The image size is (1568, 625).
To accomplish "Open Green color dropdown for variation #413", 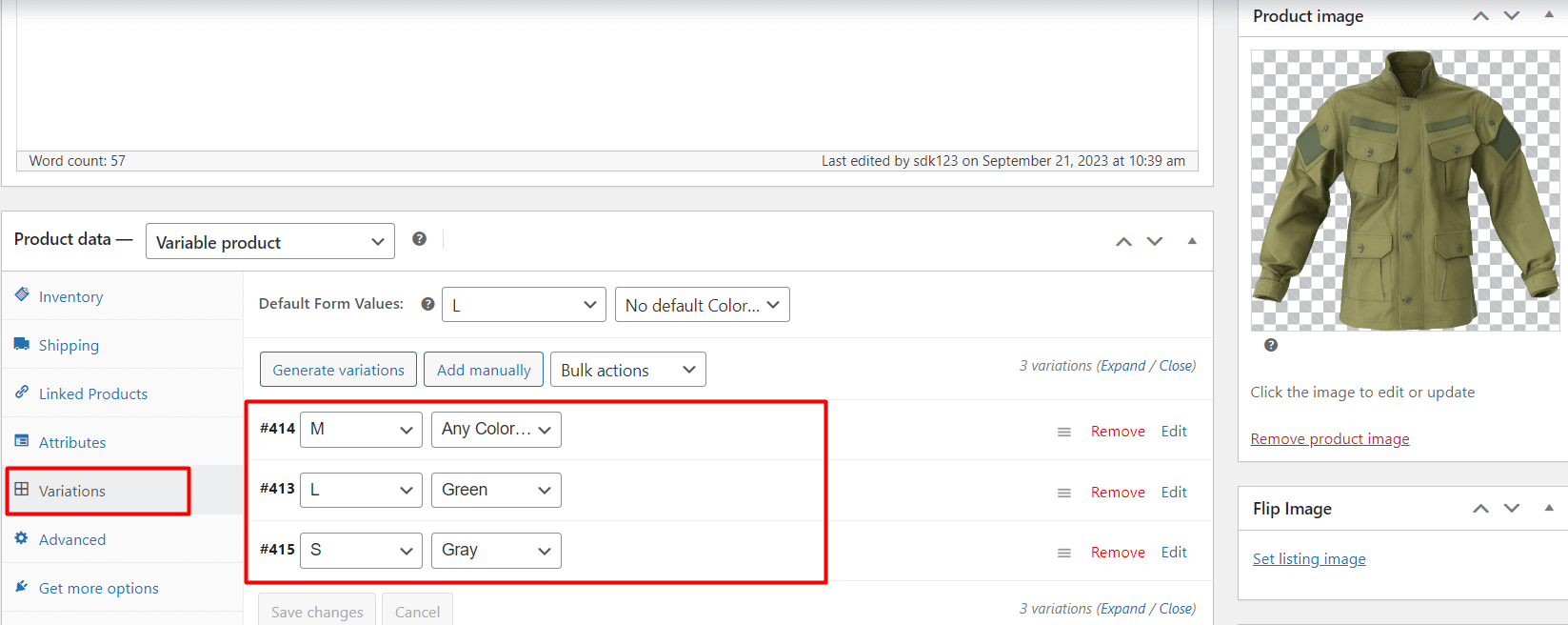I will [496, 490].
